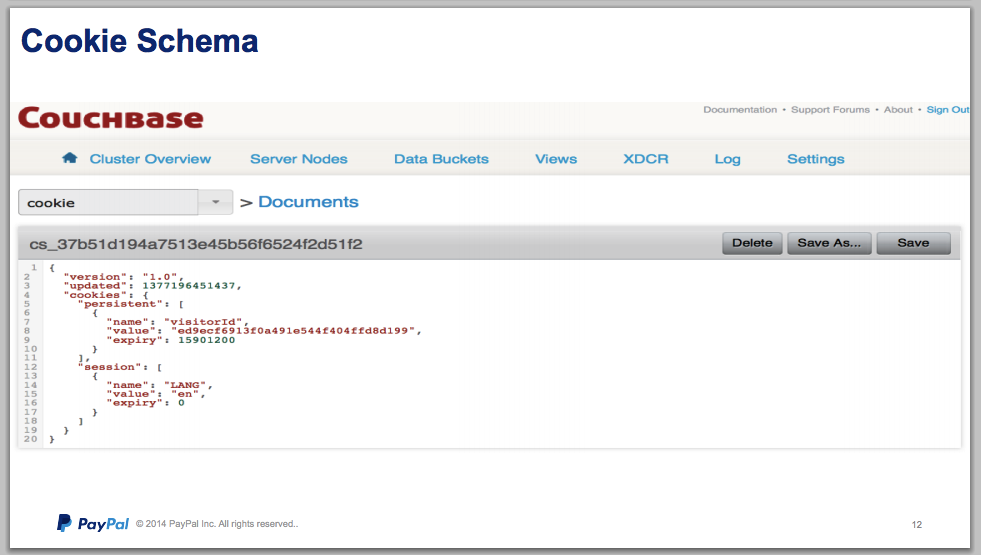The image size is (981, 555).
Task: Open the Views tab
Action: 555,159
